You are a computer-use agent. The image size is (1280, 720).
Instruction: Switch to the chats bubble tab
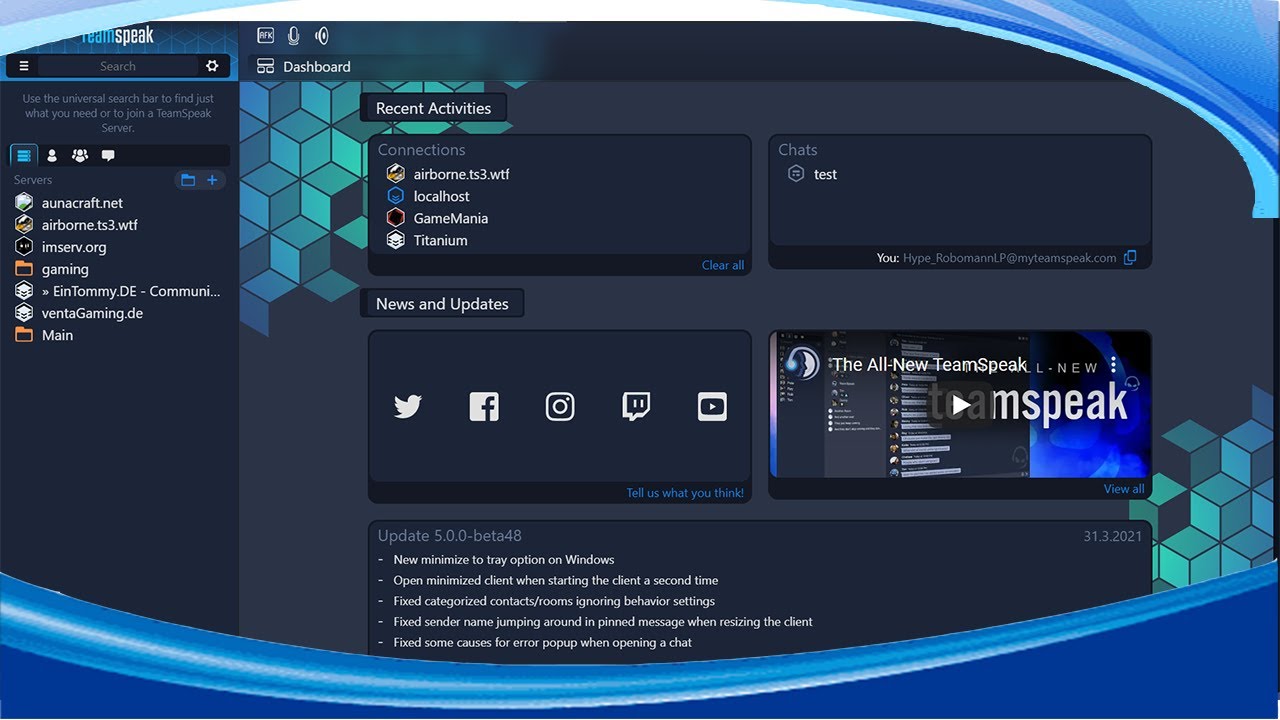click(108, 155)
